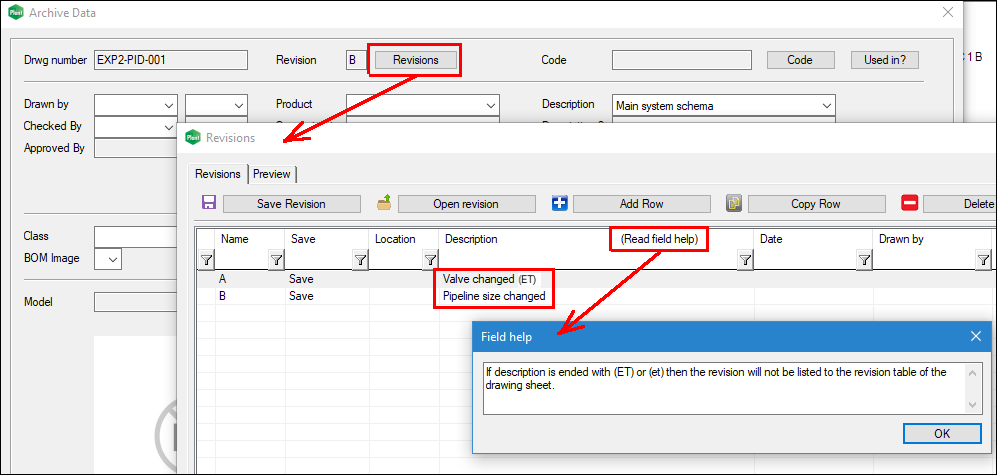This screenshot has height=475, width=997.
Task: Open the Description column filter icon
Action: 744,260
